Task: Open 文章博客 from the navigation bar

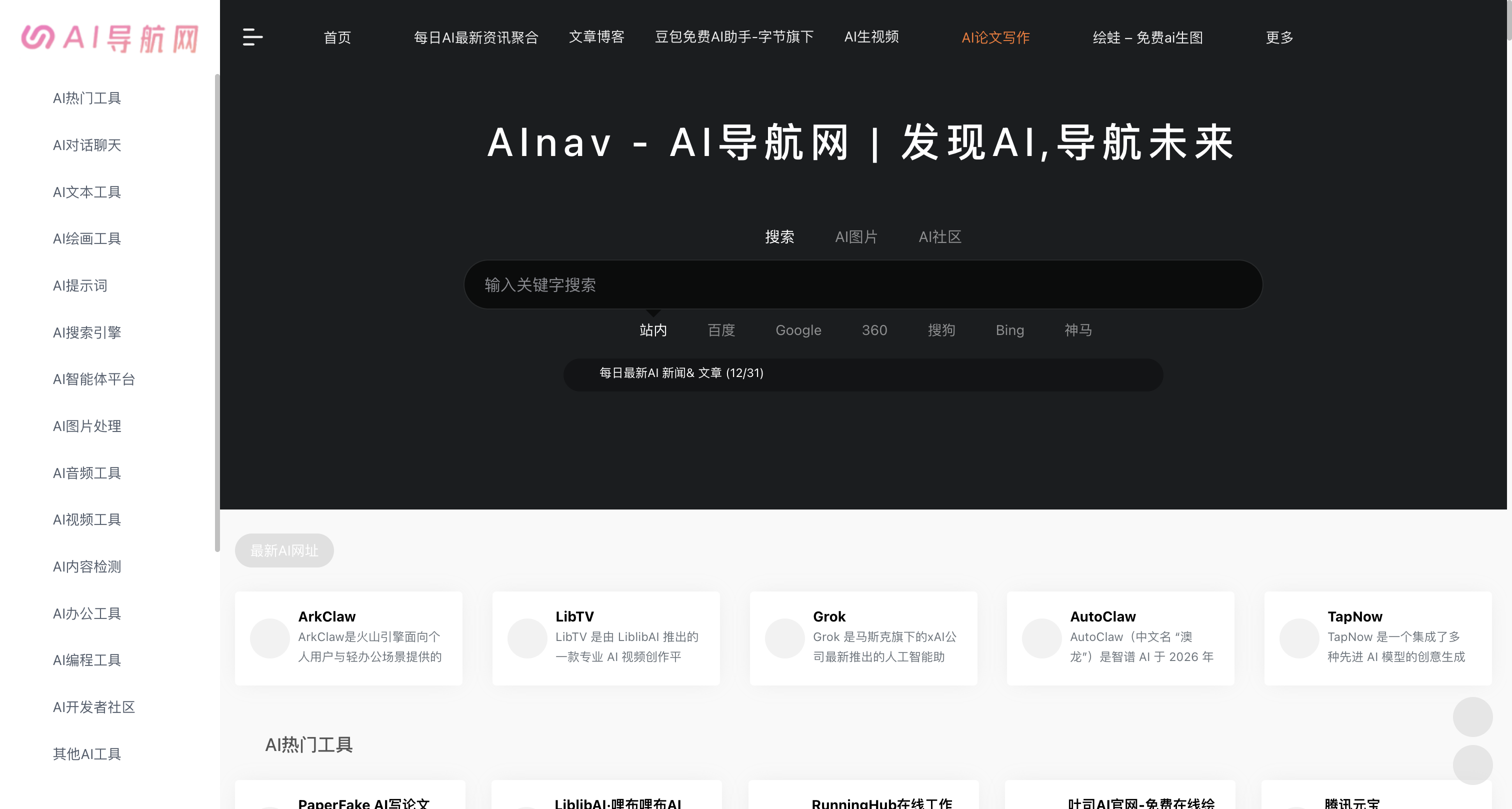Action: [x=596, y=37]
